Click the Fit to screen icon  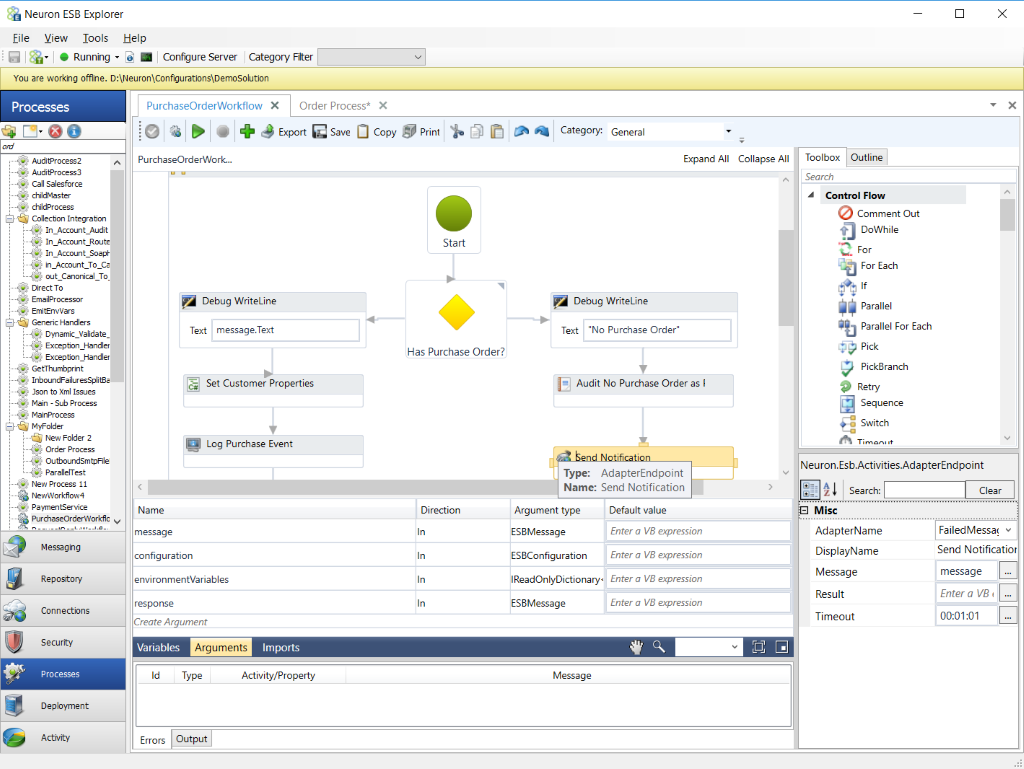tap(758, 647)
